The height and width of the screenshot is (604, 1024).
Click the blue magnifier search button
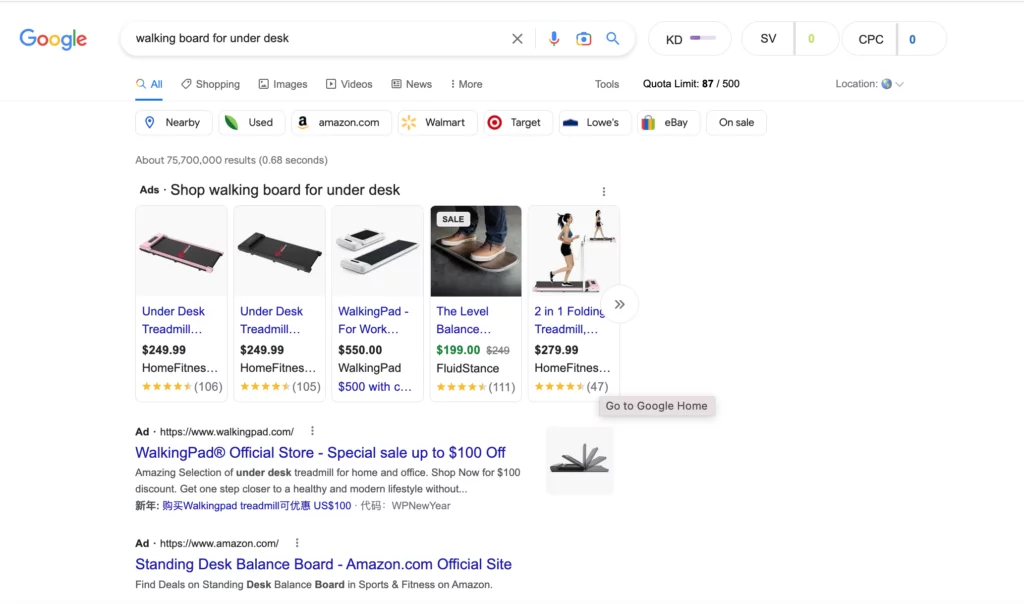(x=613, y=39)
